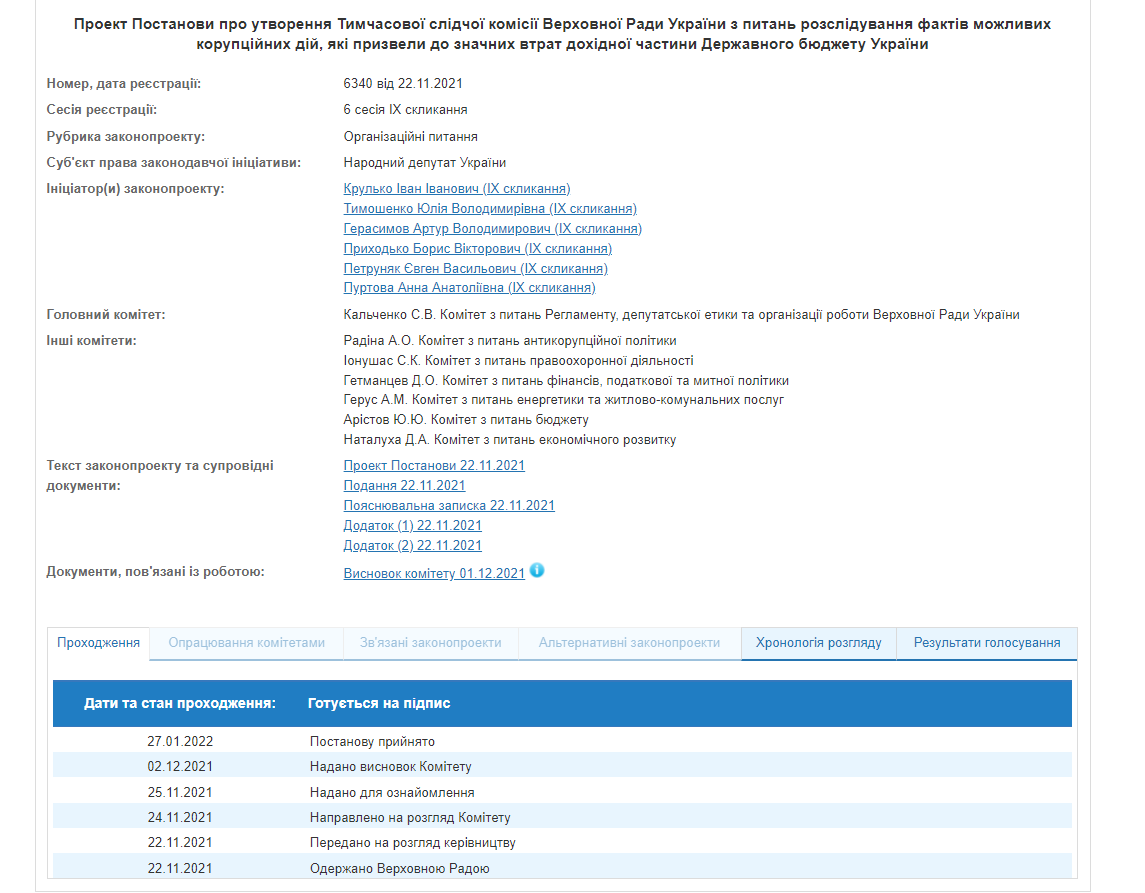
Task: Click label Ініціатор(и) законопроекту
Action: (135, 188)
